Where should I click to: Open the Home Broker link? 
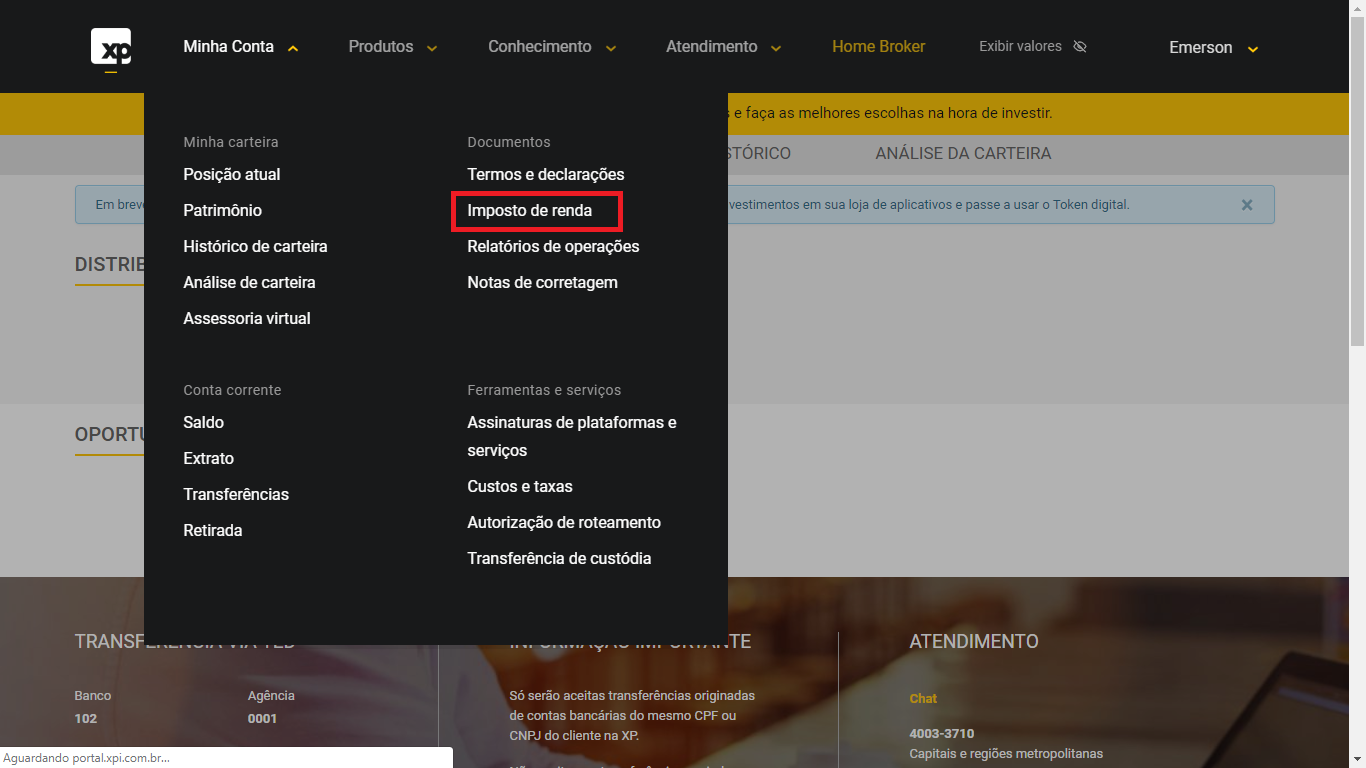pyautogui.click(x=878, y=46)
